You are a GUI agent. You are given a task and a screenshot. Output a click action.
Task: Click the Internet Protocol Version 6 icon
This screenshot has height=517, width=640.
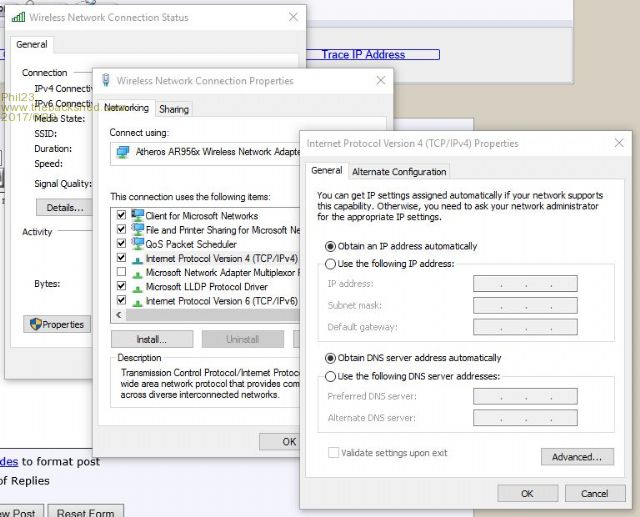(137, 300)
